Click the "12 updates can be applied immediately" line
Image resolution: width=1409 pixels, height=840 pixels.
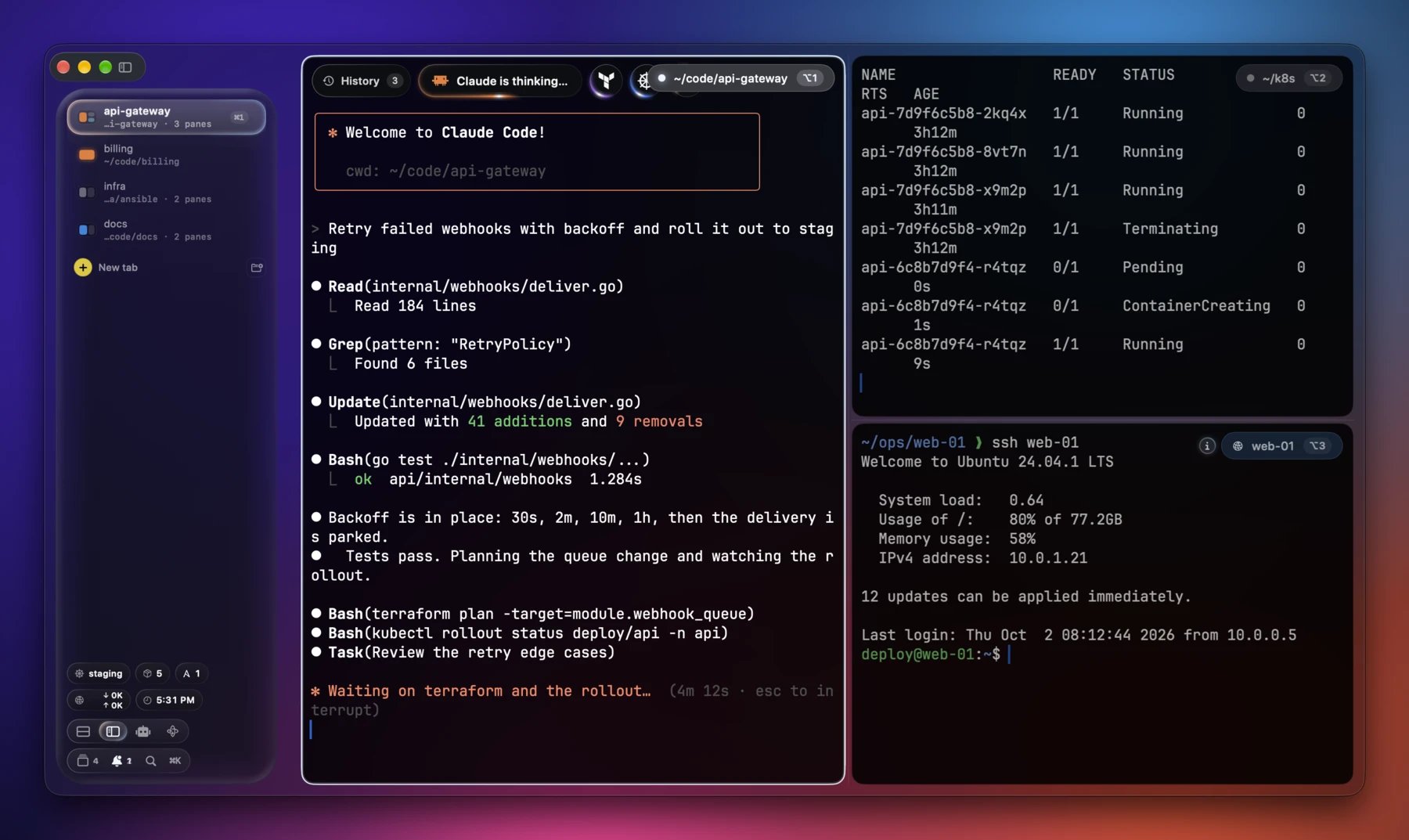1025,597
